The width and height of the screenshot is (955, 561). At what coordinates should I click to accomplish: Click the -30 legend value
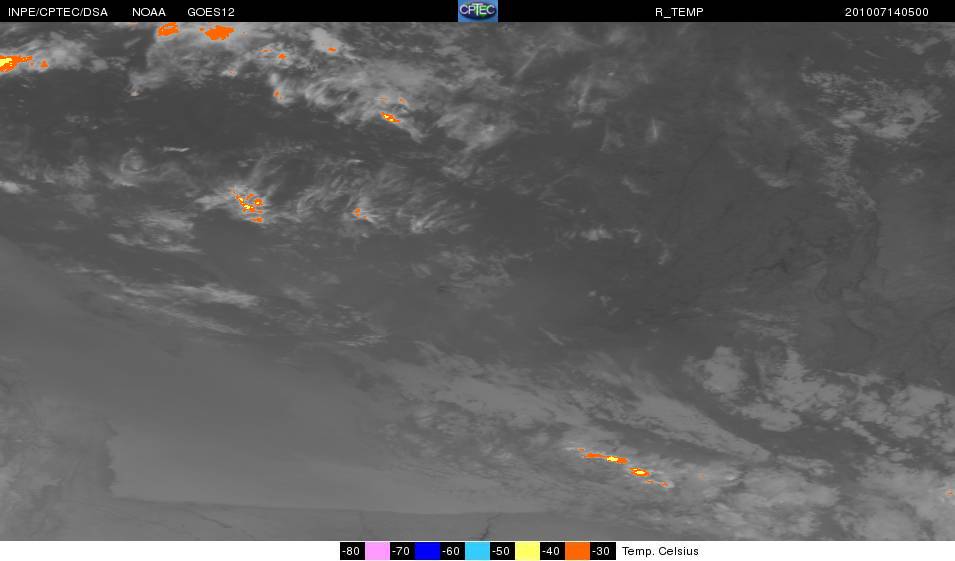pyautogui.click(x=601, y=551)
